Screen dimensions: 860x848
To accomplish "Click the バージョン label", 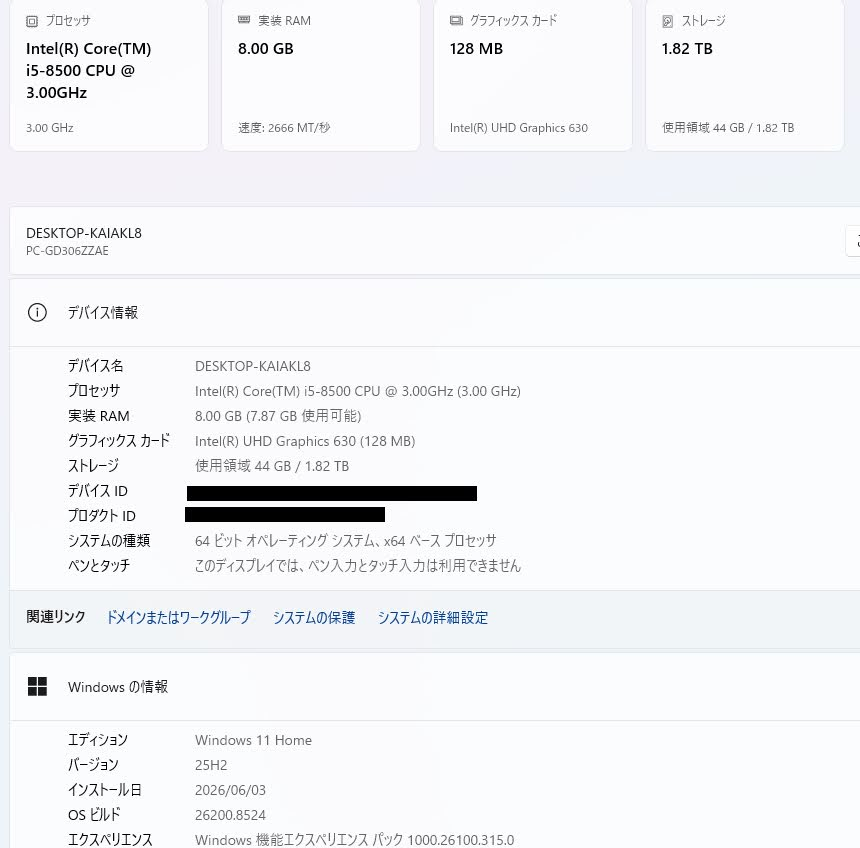I will (93, 765).
